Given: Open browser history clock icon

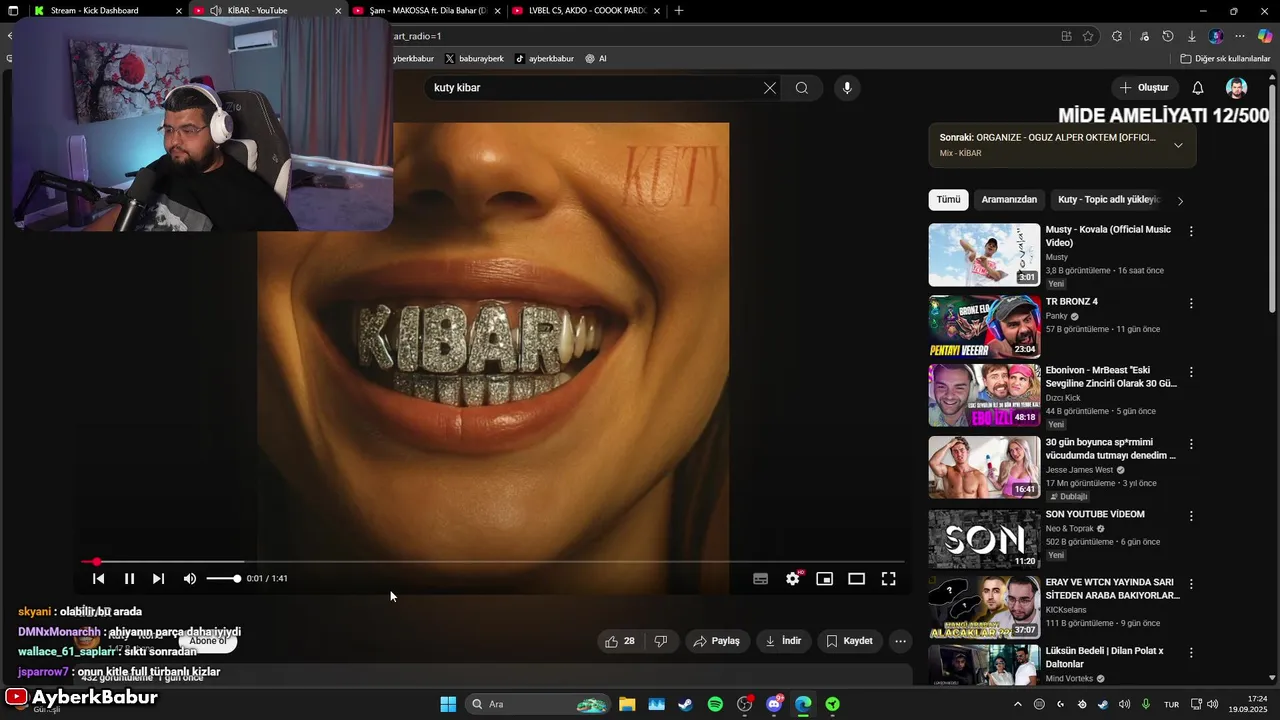Looking at the screenshot, I should [x=1168, y=36].
